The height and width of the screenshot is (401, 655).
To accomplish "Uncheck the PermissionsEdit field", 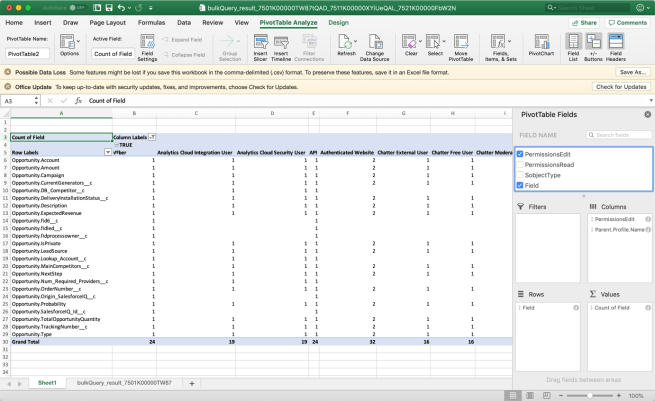I will click(520, 155).
